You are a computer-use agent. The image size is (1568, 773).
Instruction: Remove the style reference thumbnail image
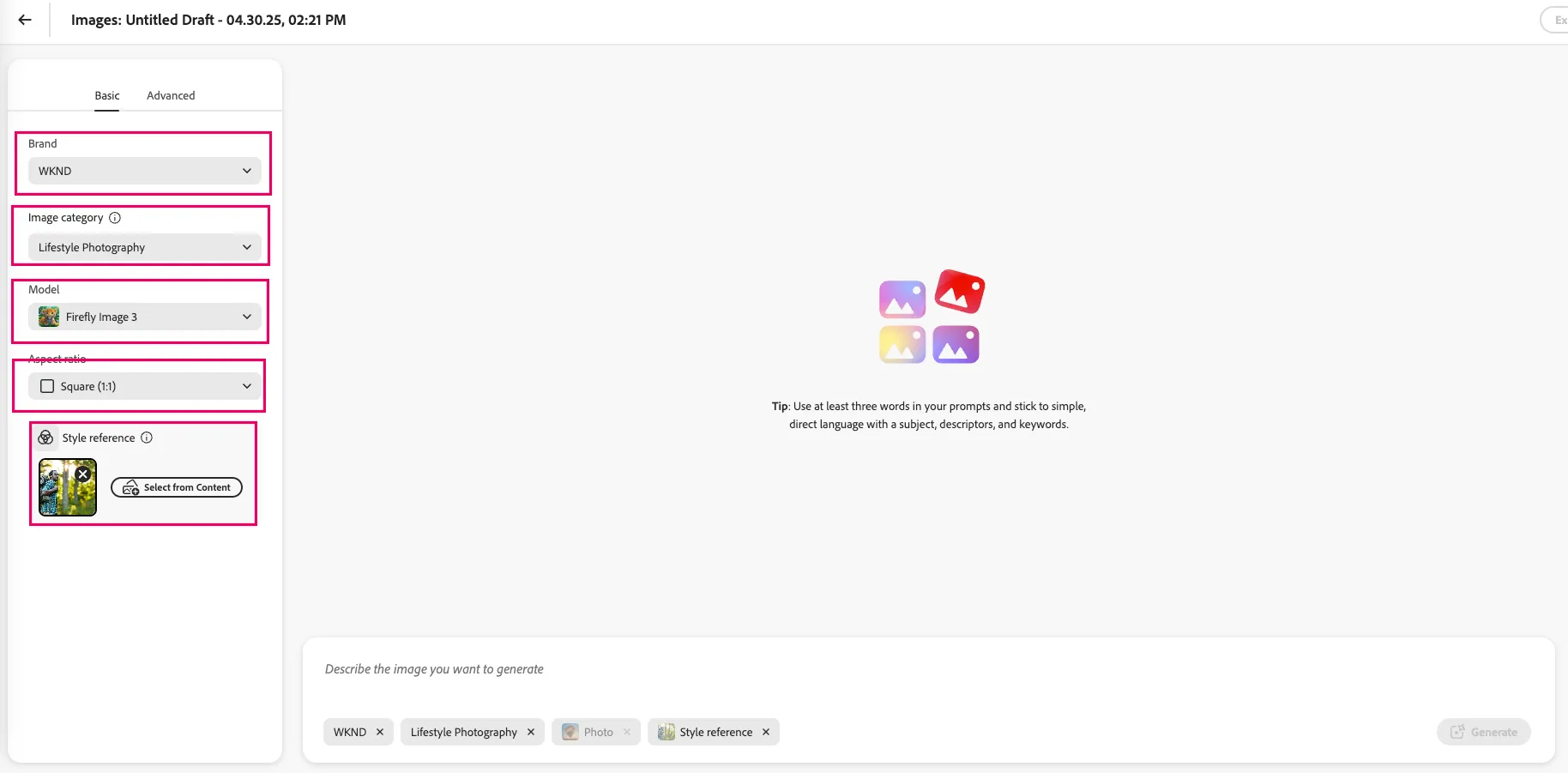tap(83, 474)
